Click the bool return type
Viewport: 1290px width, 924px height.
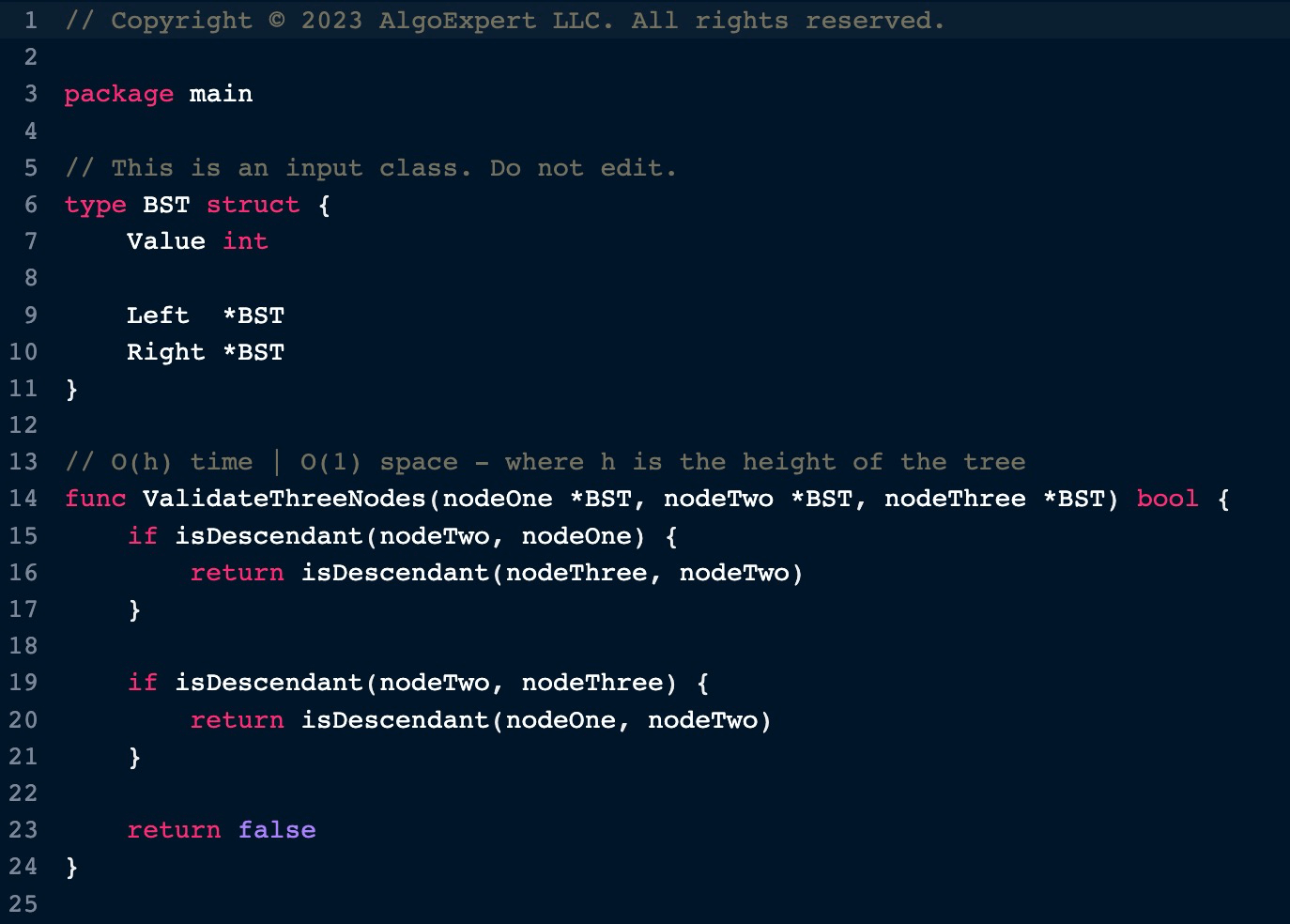tap(1167, 499)
